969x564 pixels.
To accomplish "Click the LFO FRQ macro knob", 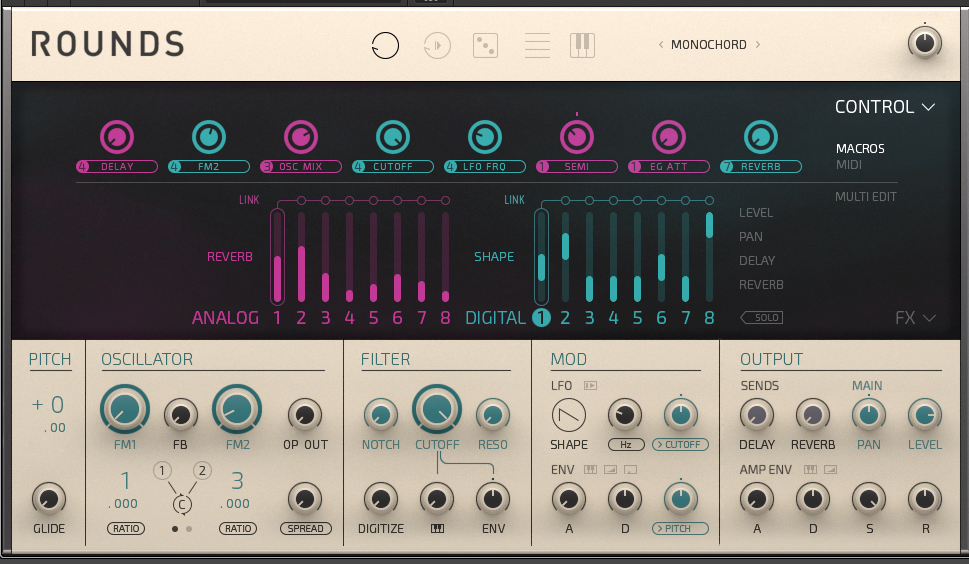I will click(x=485, y=137).
